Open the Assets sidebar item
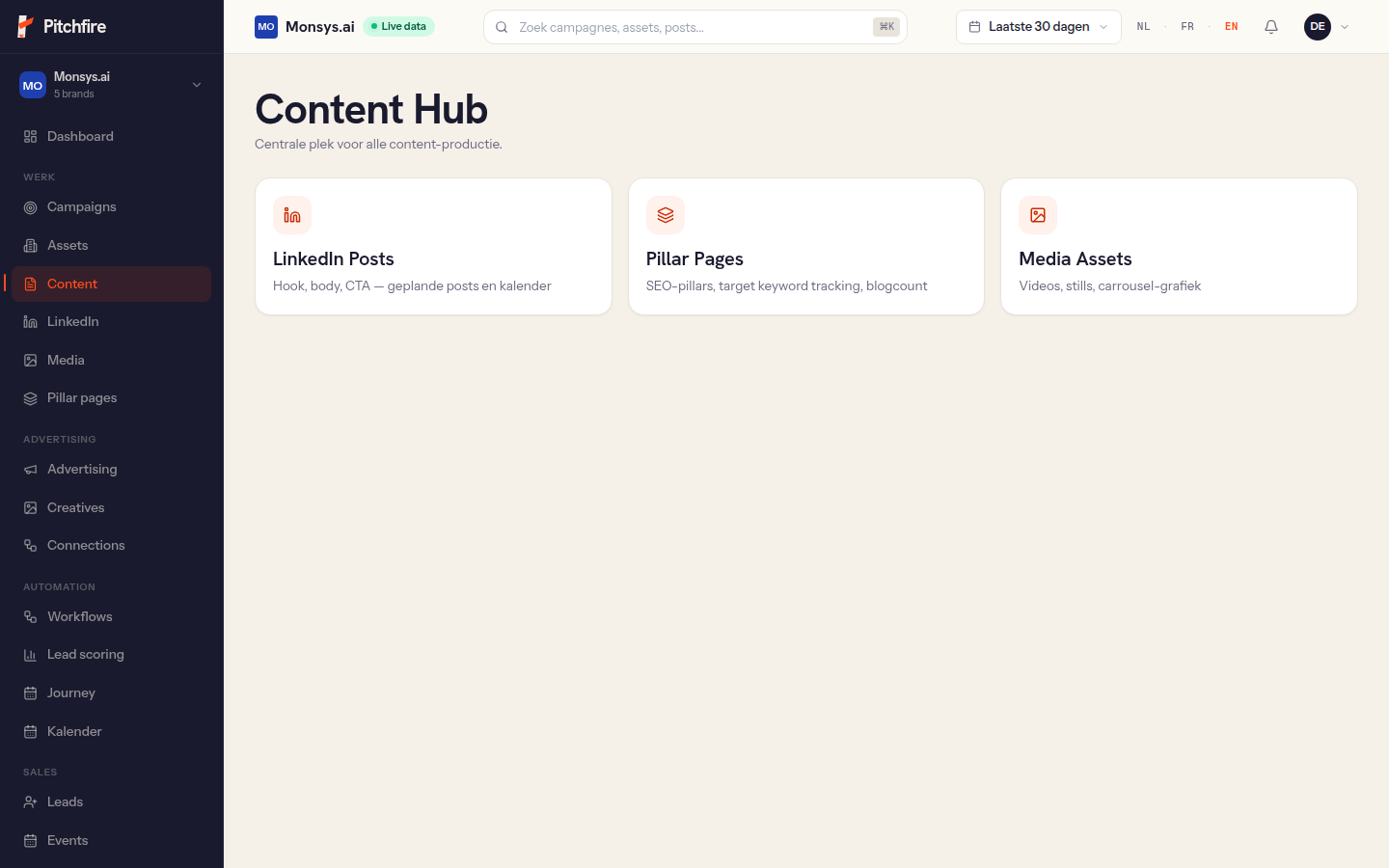This screenshot has height=868, width=1389. pyautogui.click(x=112, y=246)
